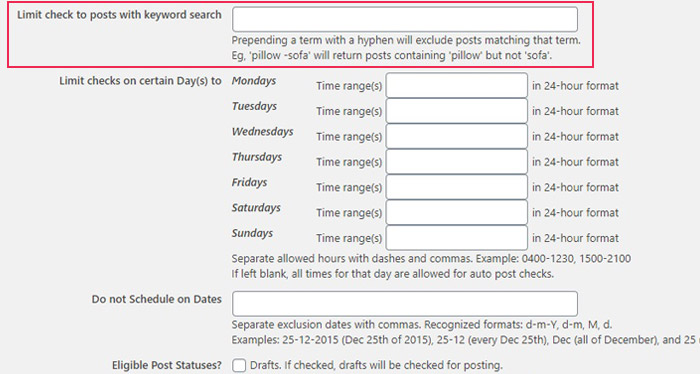Click the Eligible Post Statuses label
Screen dimensions: 700x374
(167, 365)
